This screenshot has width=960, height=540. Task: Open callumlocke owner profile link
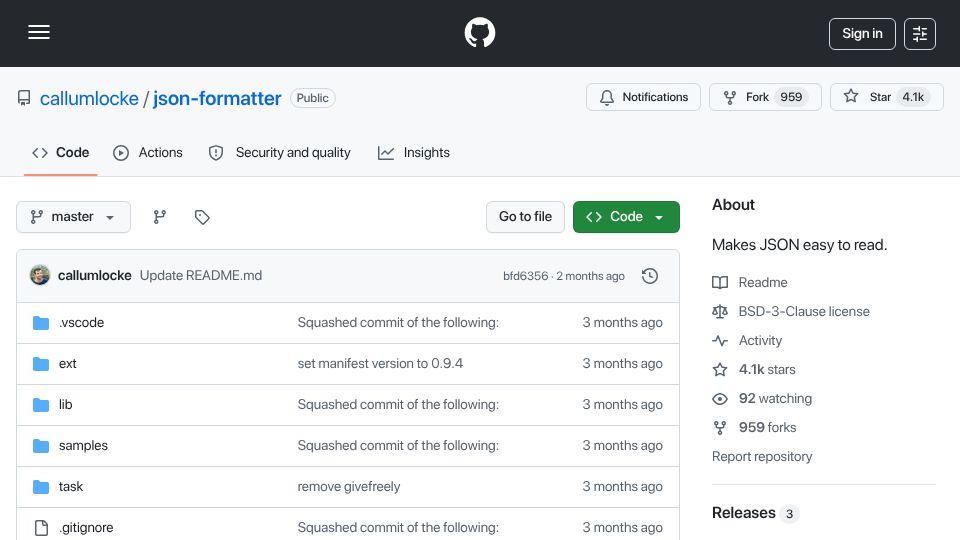(89, 98)
